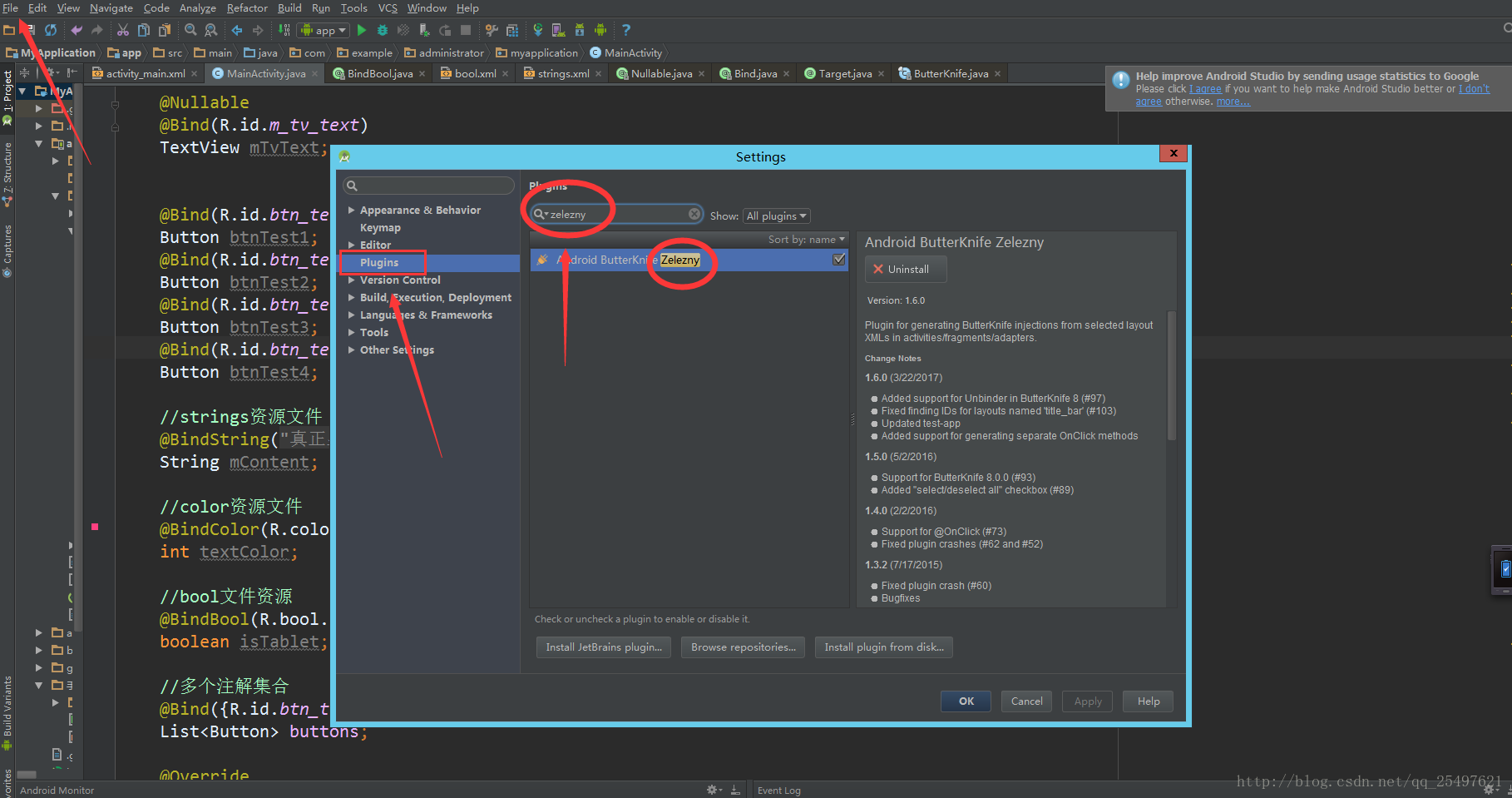The image size is (1512, 798).
Task: Open Android Device Monitor icon
Action: coord(600,30)
